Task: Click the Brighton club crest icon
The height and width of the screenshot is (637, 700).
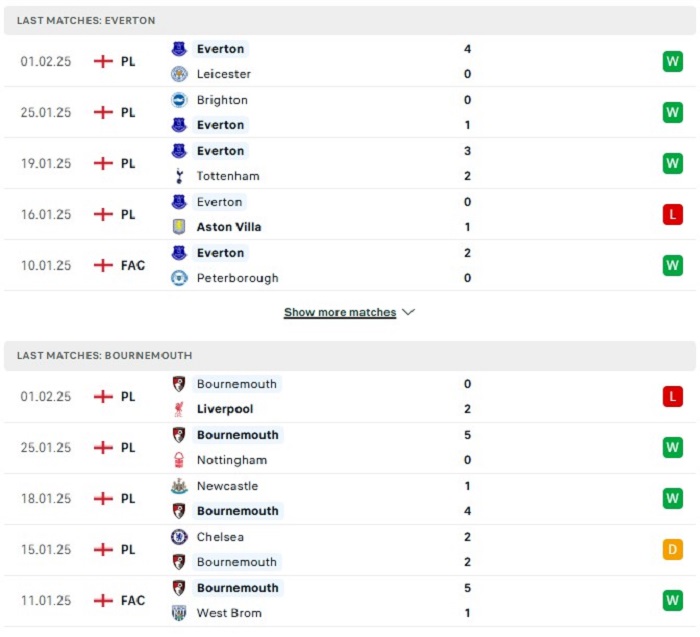Action: tap(179, 100)
